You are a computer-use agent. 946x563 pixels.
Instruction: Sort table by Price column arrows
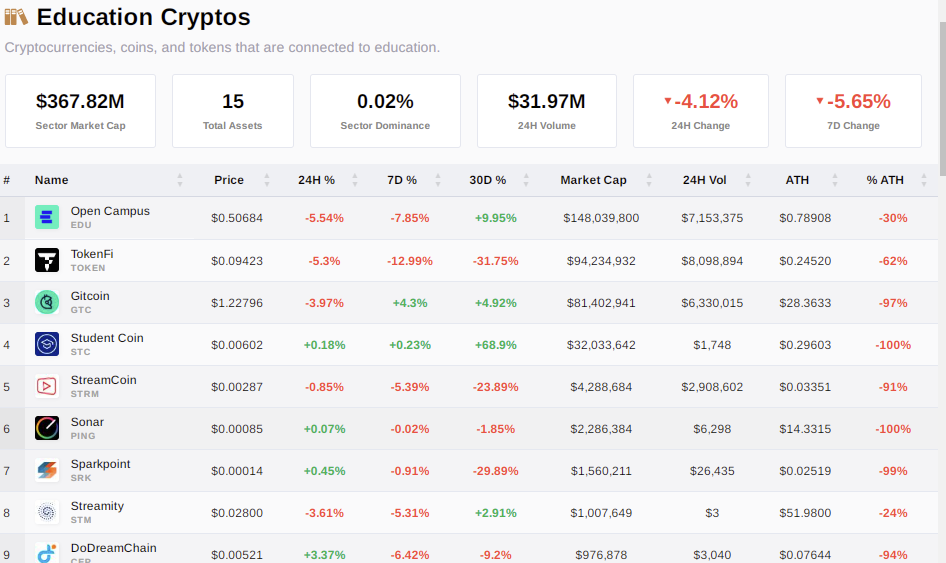(x=267, y=180)
